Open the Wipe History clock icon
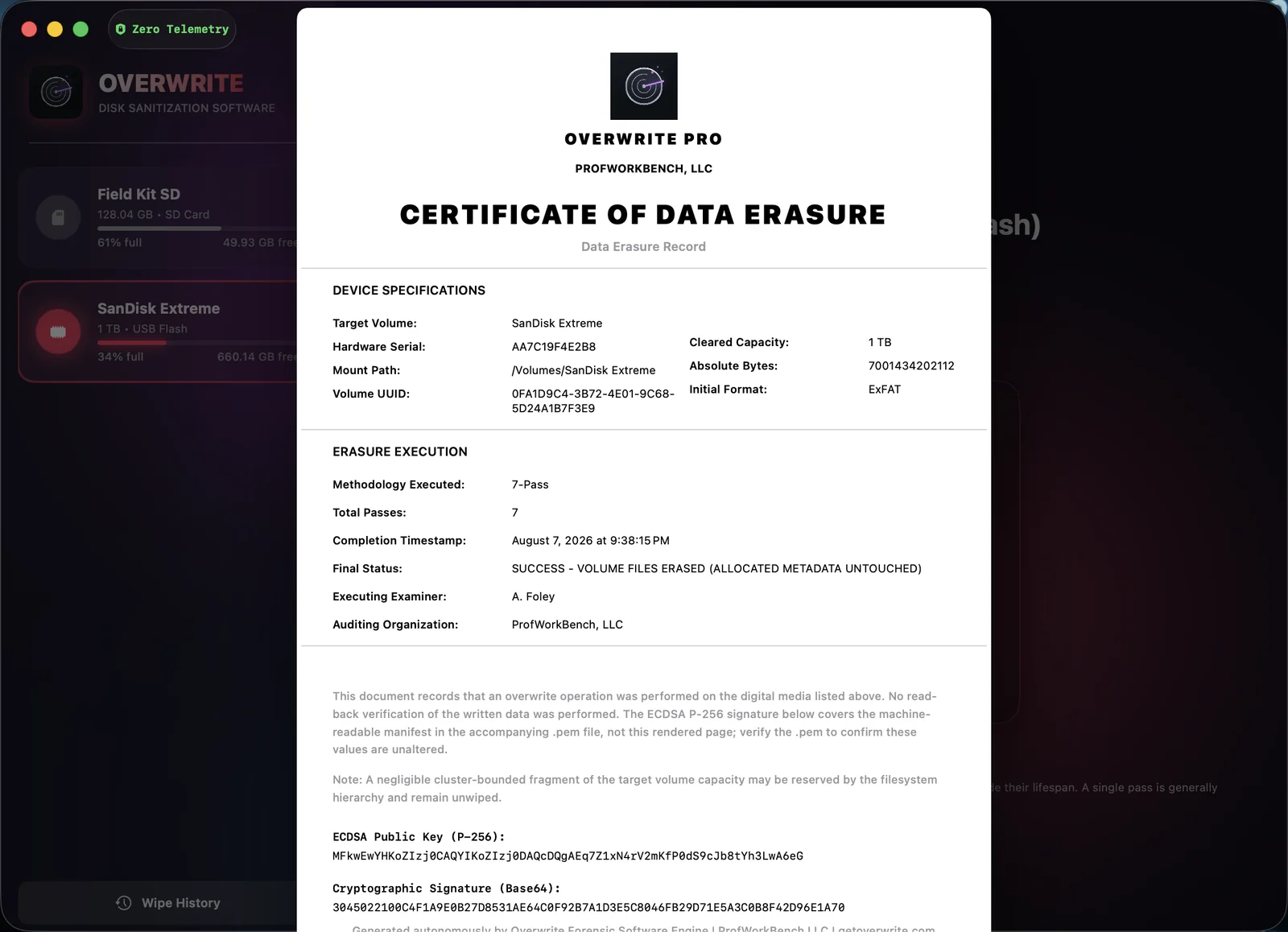This screenshot has height=932, width=1288. click(x=124, y=903)
